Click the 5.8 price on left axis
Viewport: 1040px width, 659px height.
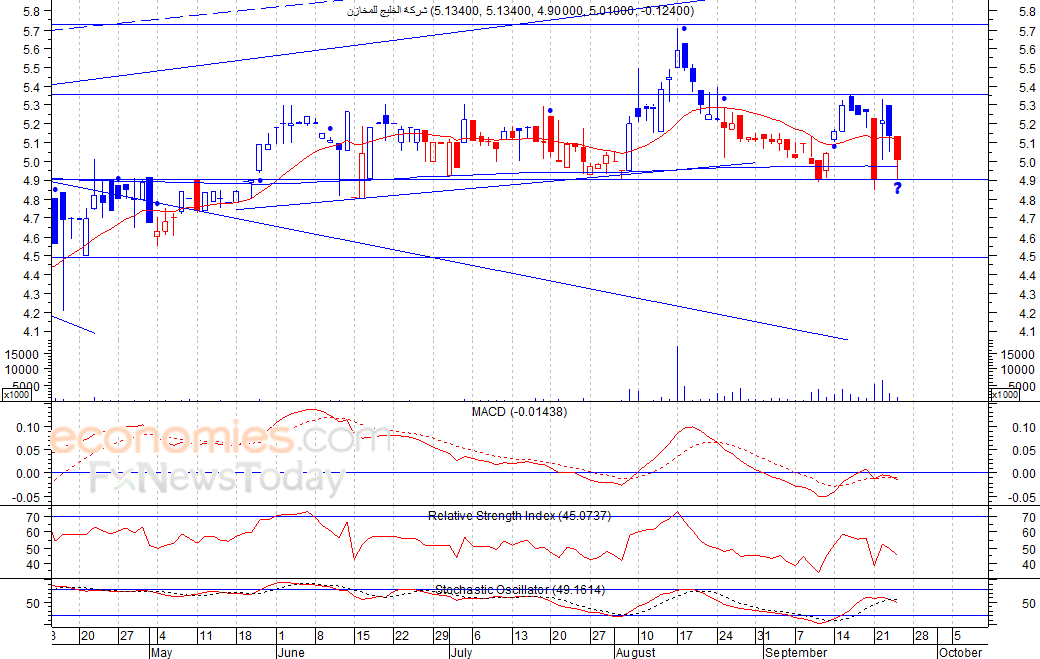tap(31, 11)
